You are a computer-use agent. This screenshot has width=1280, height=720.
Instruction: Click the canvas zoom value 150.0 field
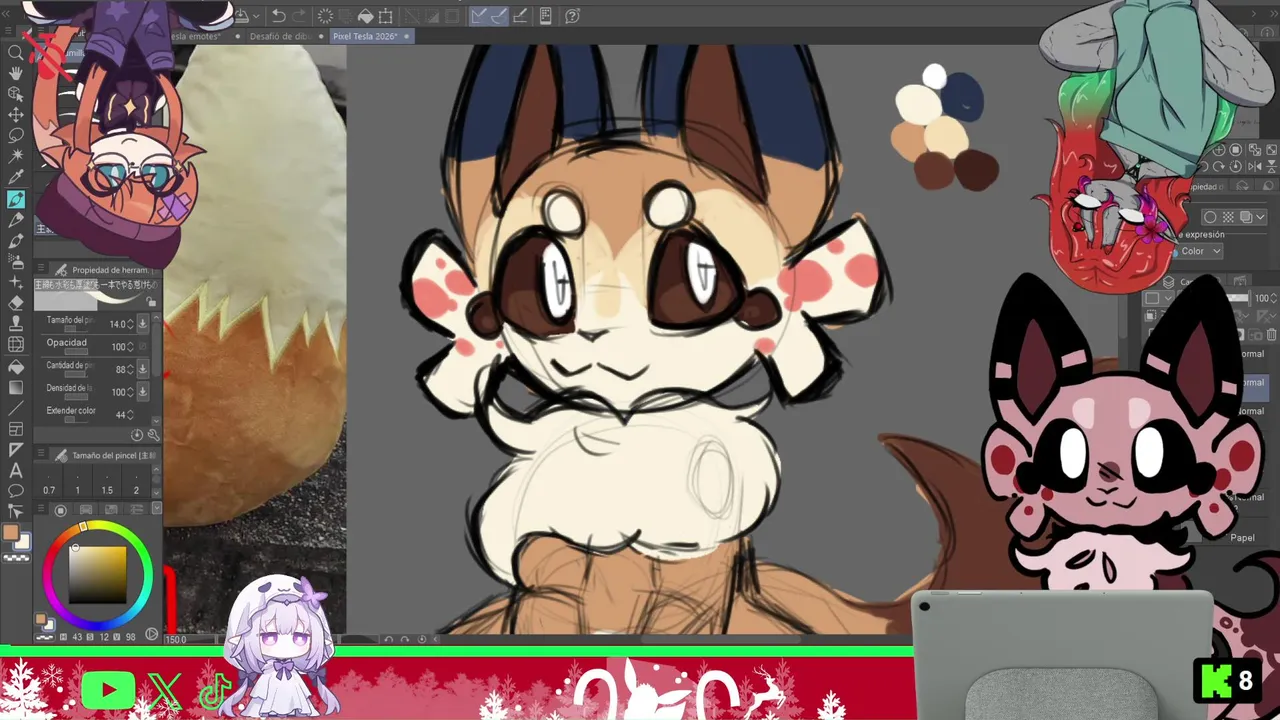[176, 639]
